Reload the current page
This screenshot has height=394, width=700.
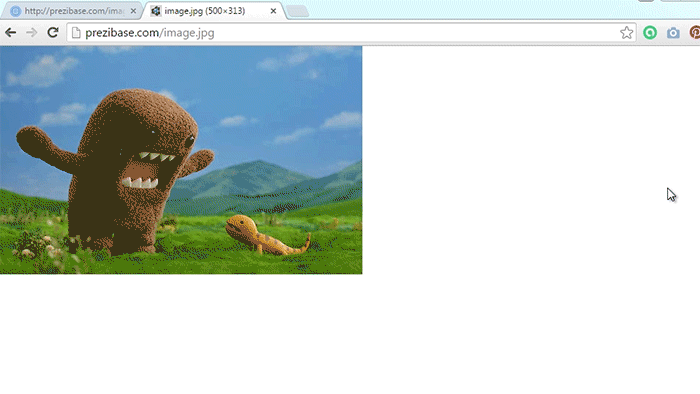pyautogui.click(x=53, y=33)
